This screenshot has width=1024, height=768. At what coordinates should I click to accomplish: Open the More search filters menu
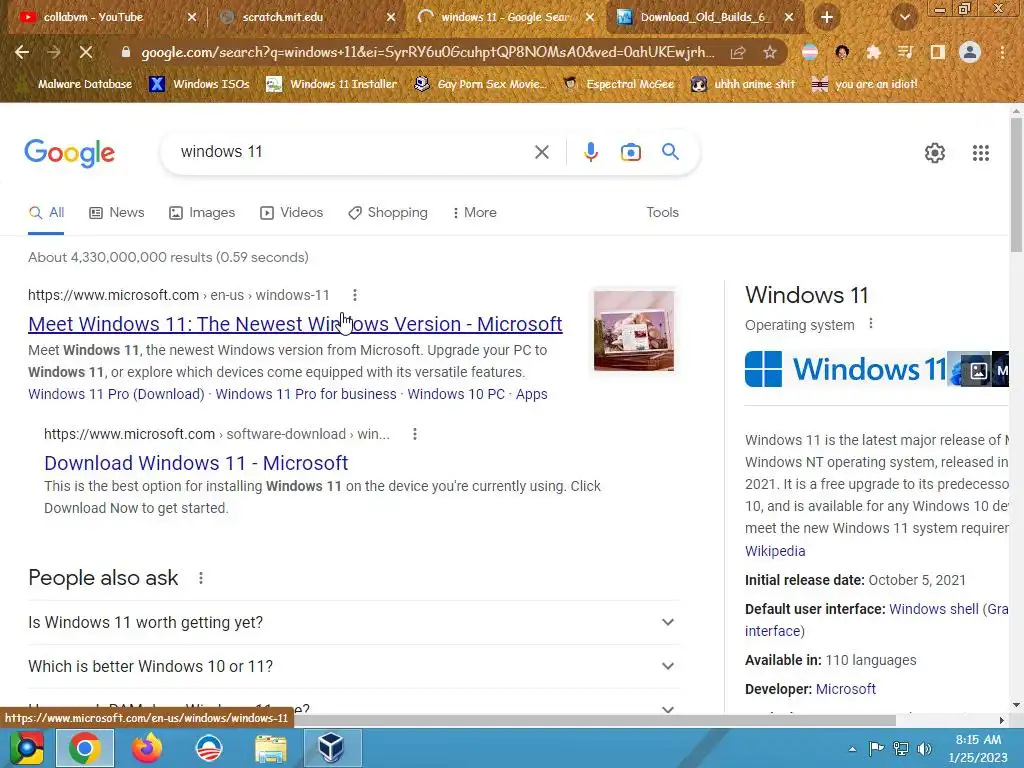[x=475, y=213]
